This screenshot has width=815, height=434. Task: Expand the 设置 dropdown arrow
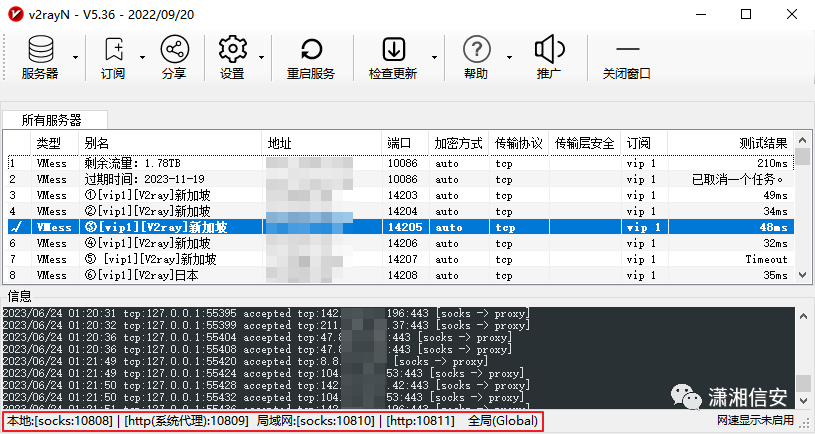coord(261,57)
